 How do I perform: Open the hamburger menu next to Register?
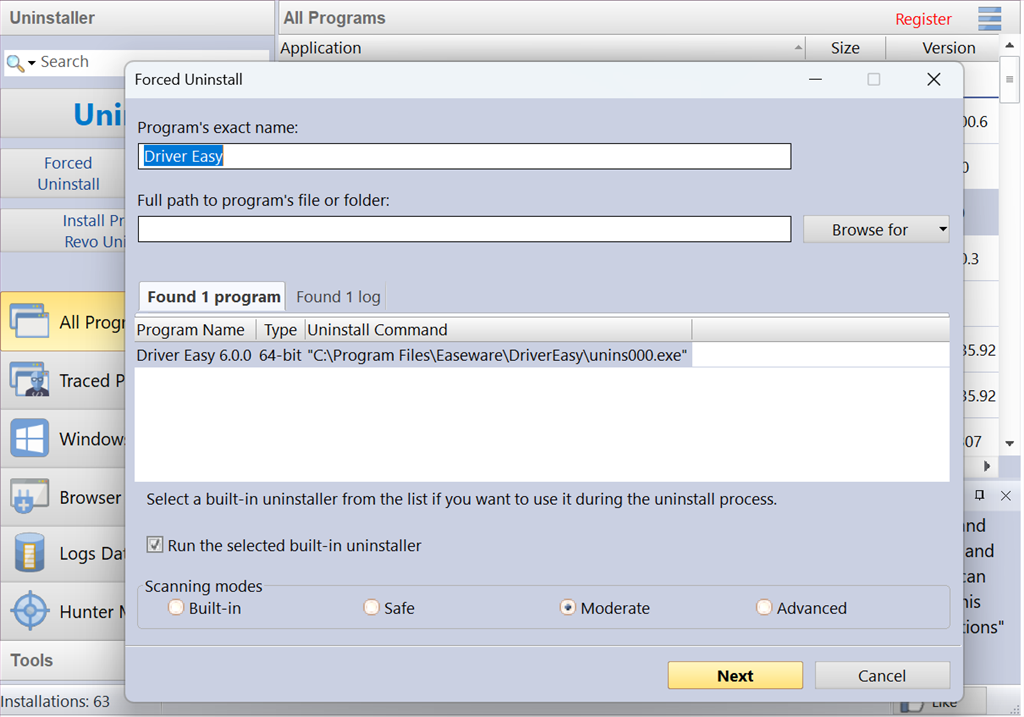click(x=989, y=18)
